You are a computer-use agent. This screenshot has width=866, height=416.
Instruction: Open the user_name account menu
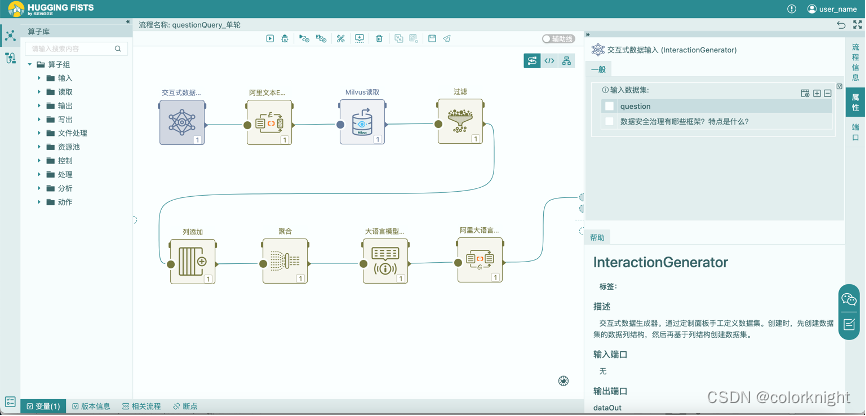click(x=832, y=9)
